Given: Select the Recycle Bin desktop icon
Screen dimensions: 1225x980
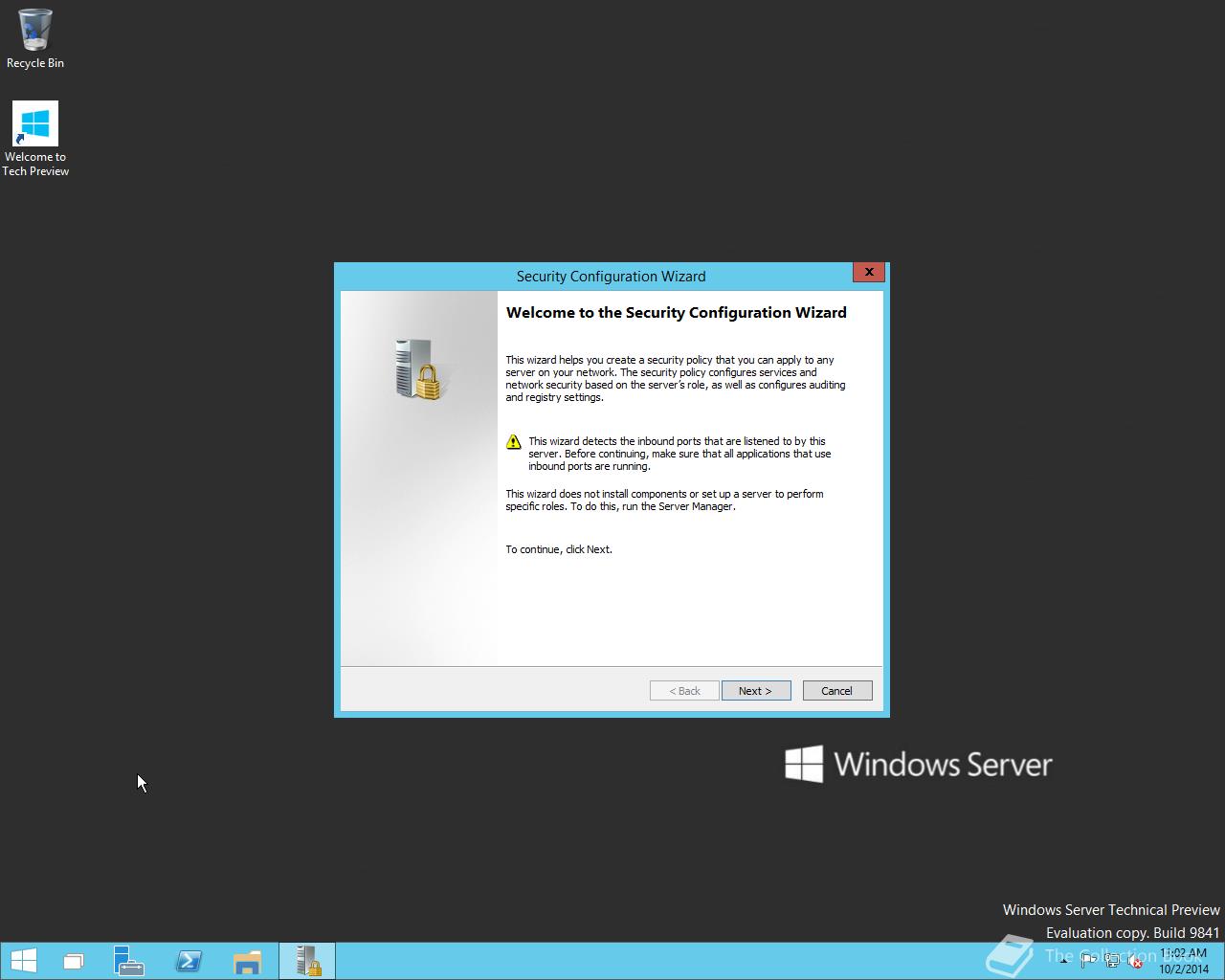Looking at the screenshot, I should point(35,39).
